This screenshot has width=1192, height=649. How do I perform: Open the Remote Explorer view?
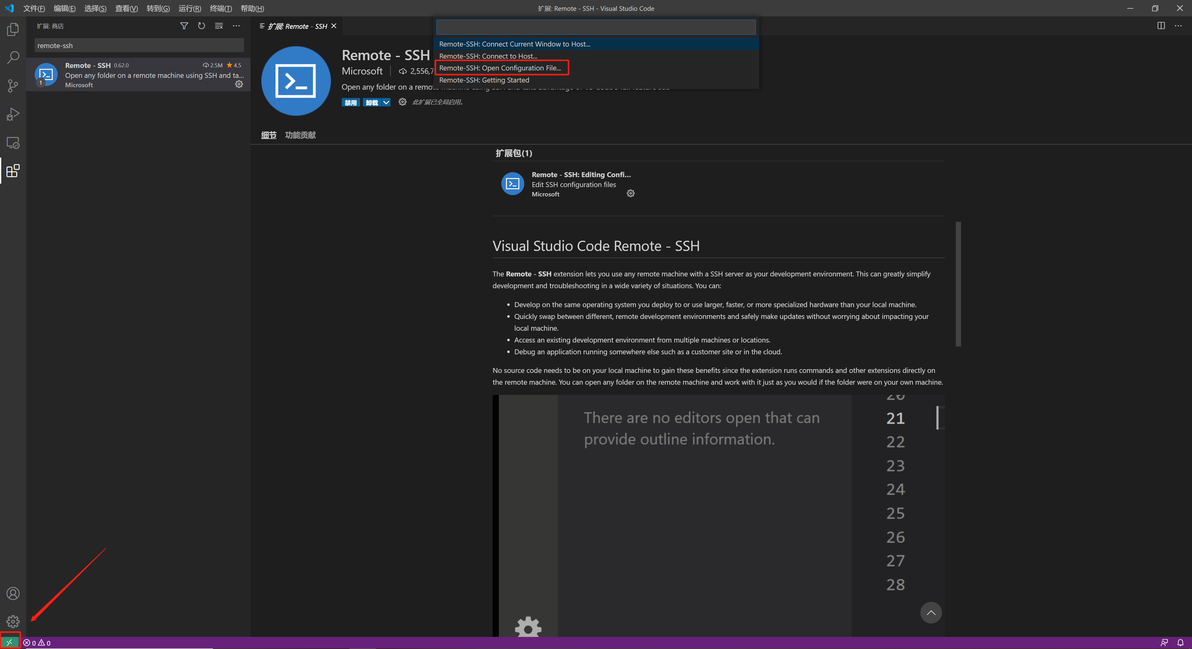(x=13, y=143)
